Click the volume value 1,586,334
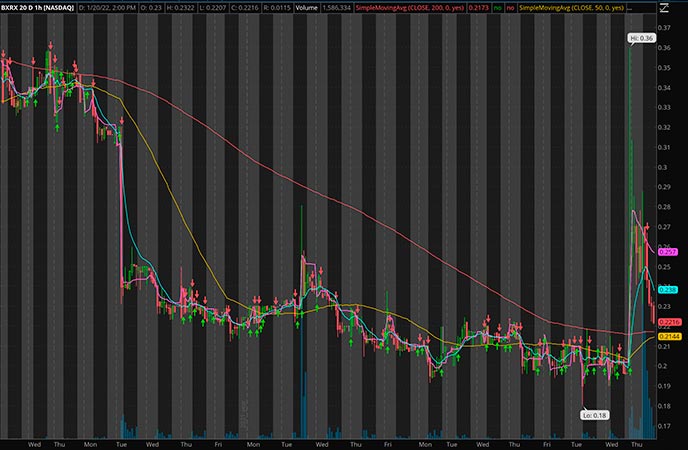 336,8
